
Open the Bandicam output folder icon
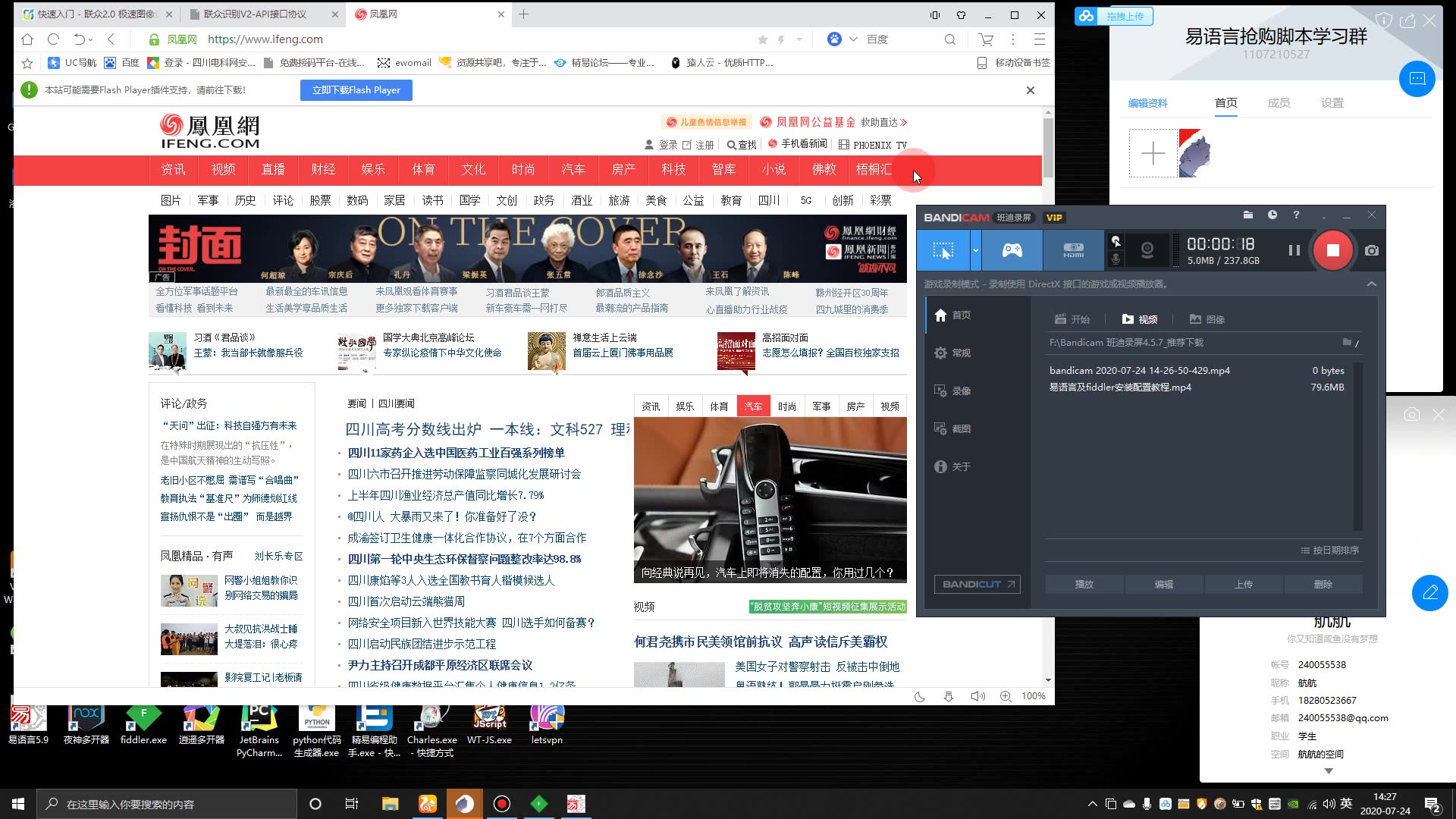tap(1248, 215)
